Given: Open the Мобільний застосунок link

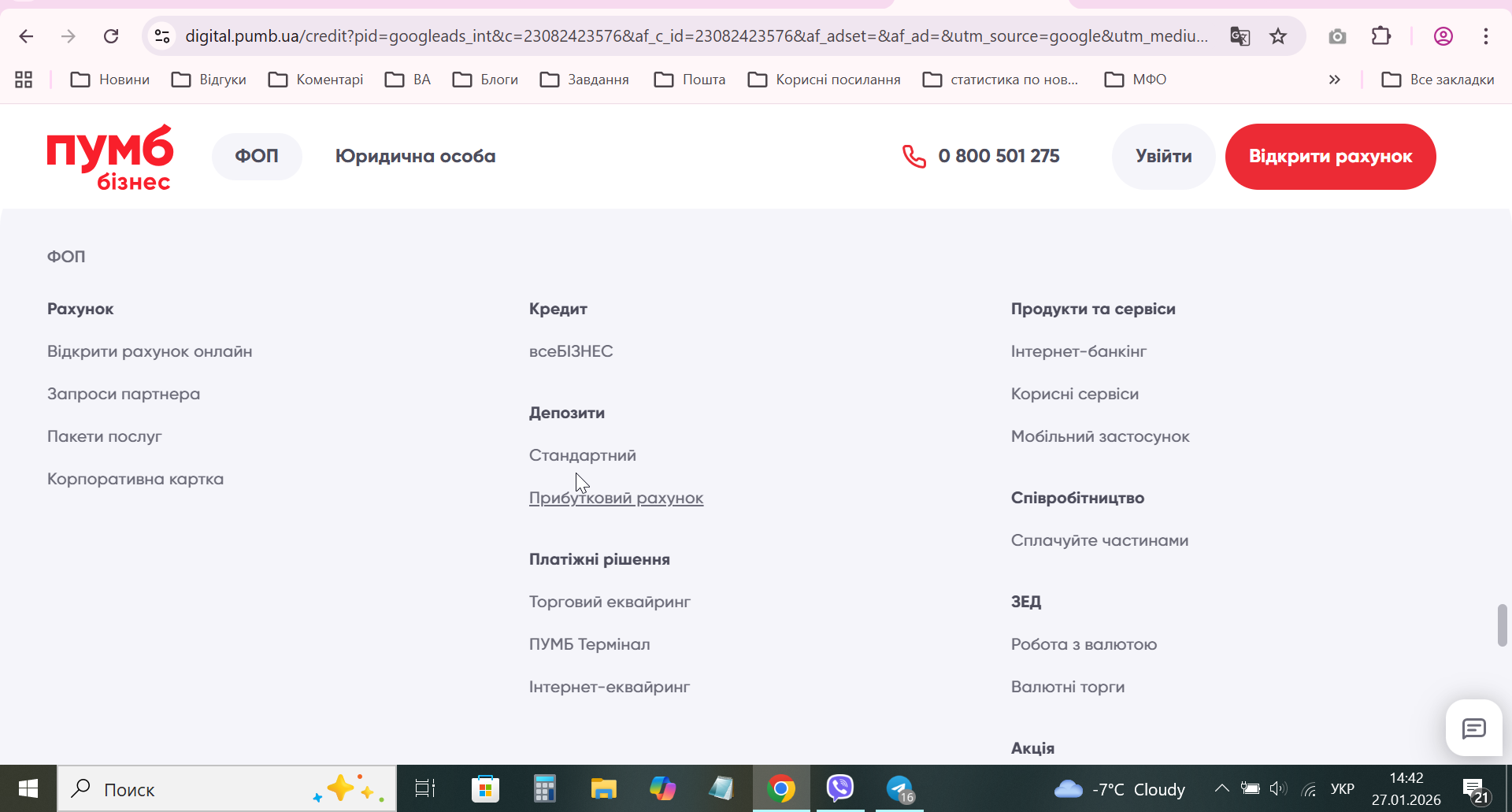Looking at the screenshot, I should (x=1100, y=436).
